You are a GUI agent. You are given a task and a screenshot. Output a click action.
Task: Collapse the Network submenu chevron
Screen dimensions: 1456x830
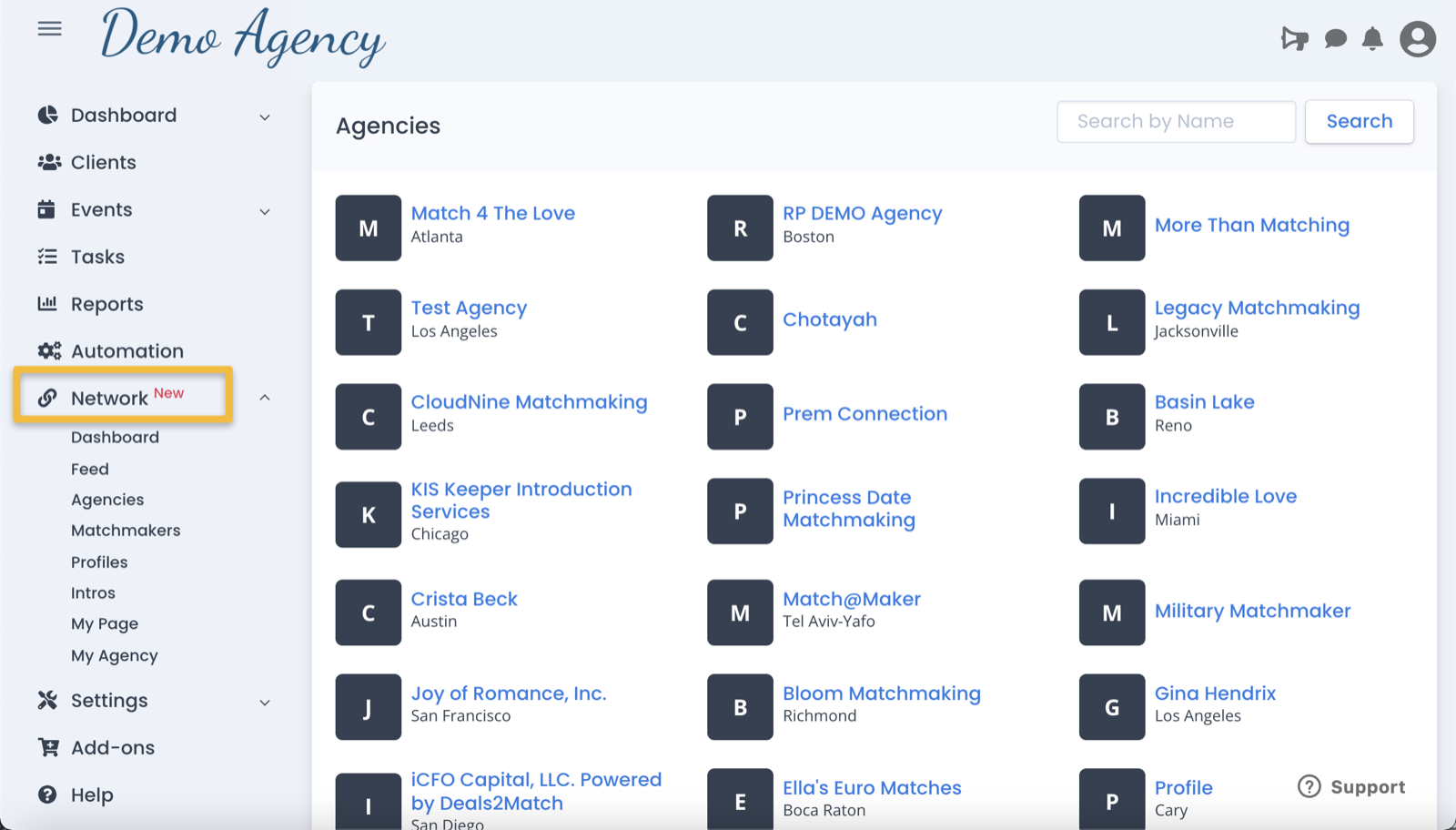coord(264,398)
